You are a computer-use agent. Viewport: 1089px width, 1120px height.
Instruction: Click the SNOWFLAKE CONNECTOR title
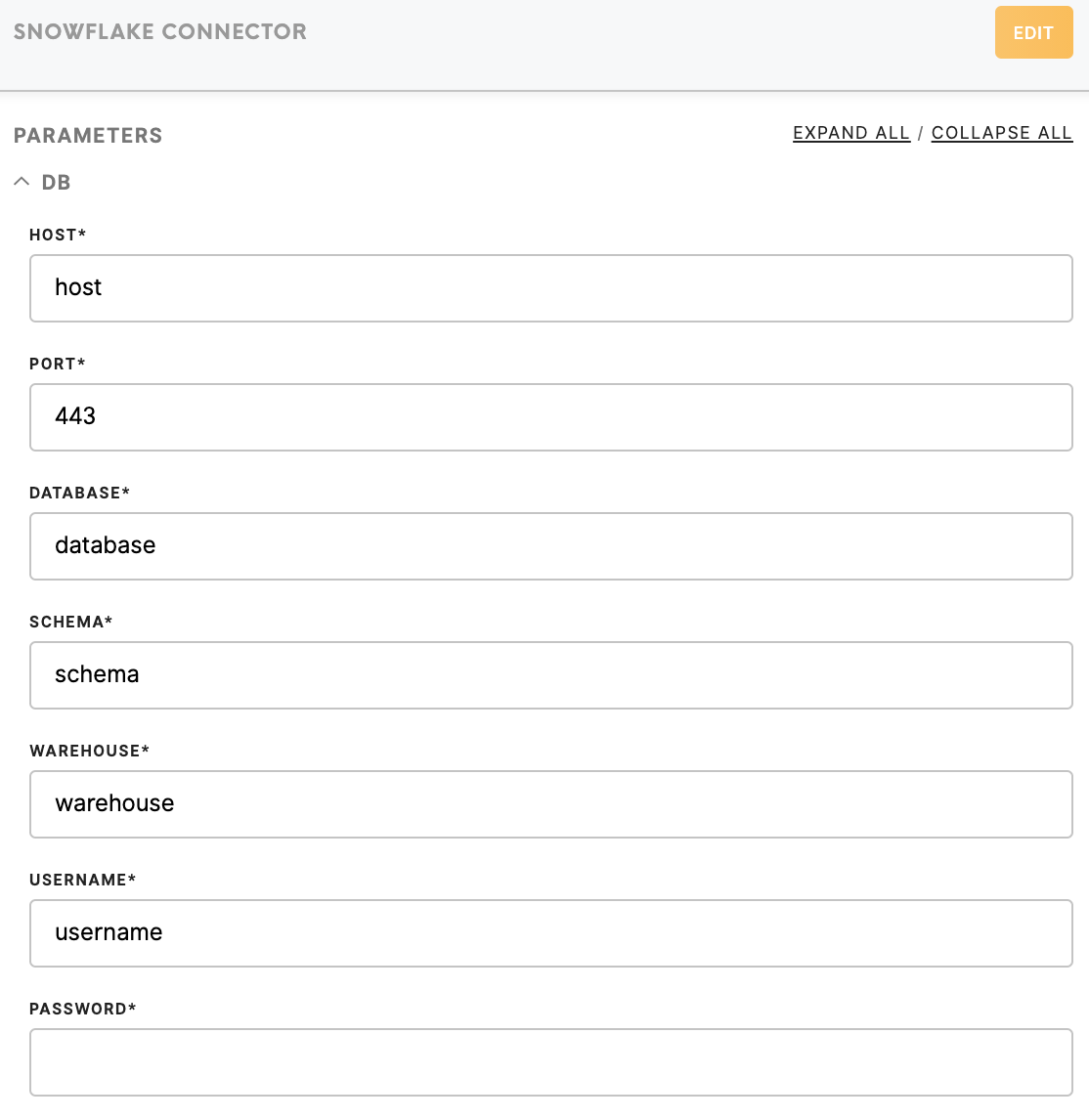(160, 31)
